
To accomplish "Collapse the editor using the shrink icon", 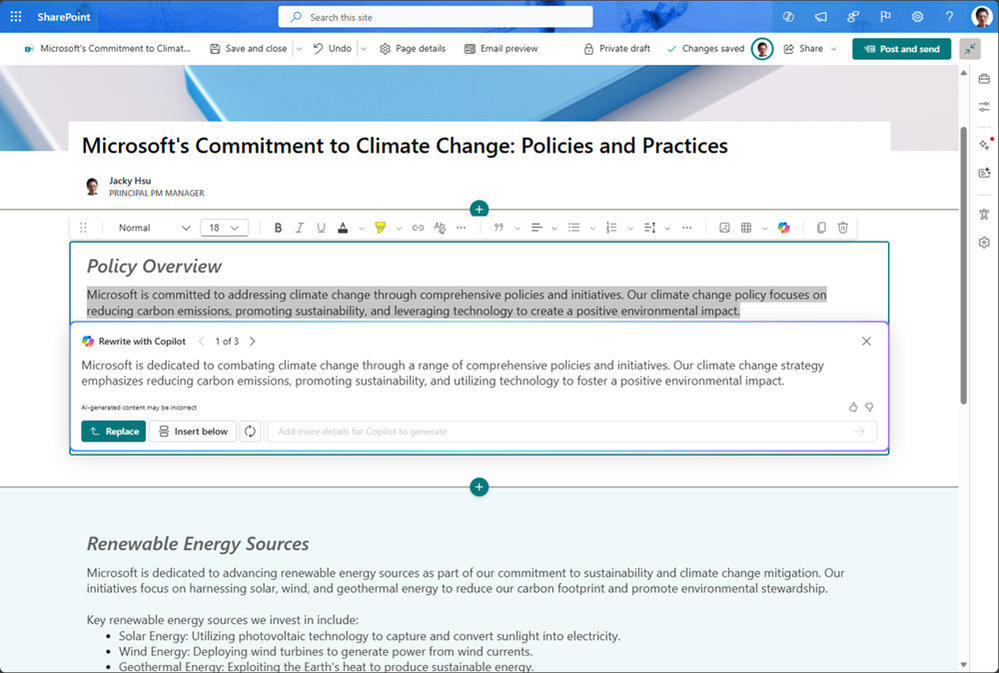I will (970, 49).
